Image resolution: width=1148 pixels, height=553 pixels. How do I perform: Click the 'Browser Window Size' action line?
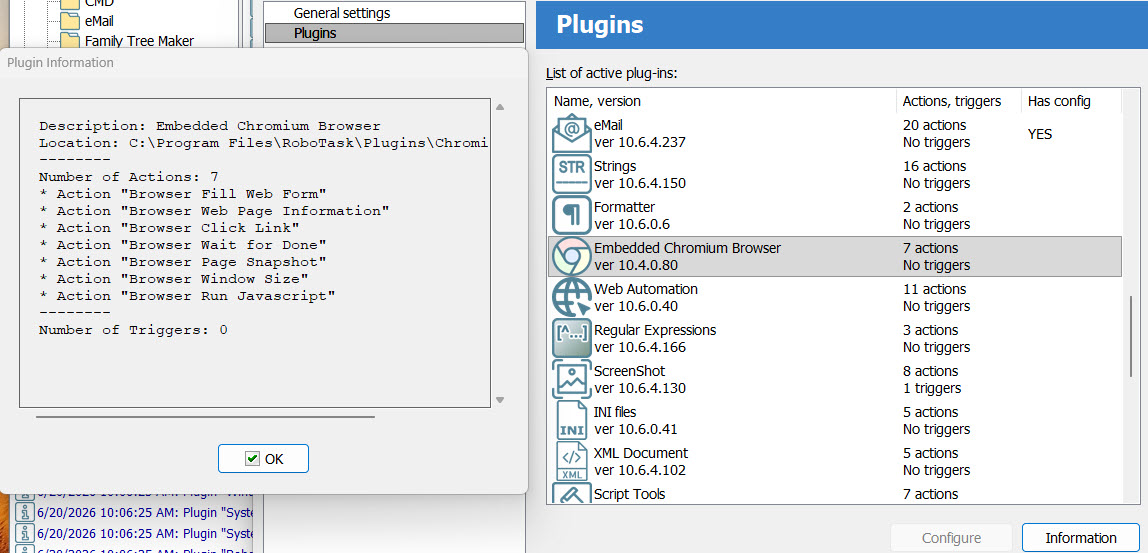tap(174, 279)
